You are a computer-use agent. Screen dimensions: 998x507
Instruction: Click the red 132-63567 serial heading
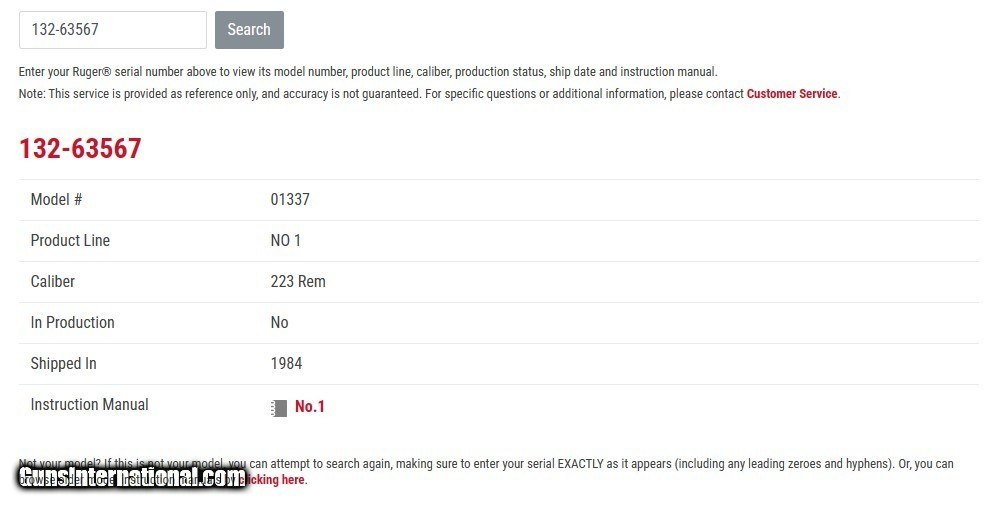coord(80,149)
